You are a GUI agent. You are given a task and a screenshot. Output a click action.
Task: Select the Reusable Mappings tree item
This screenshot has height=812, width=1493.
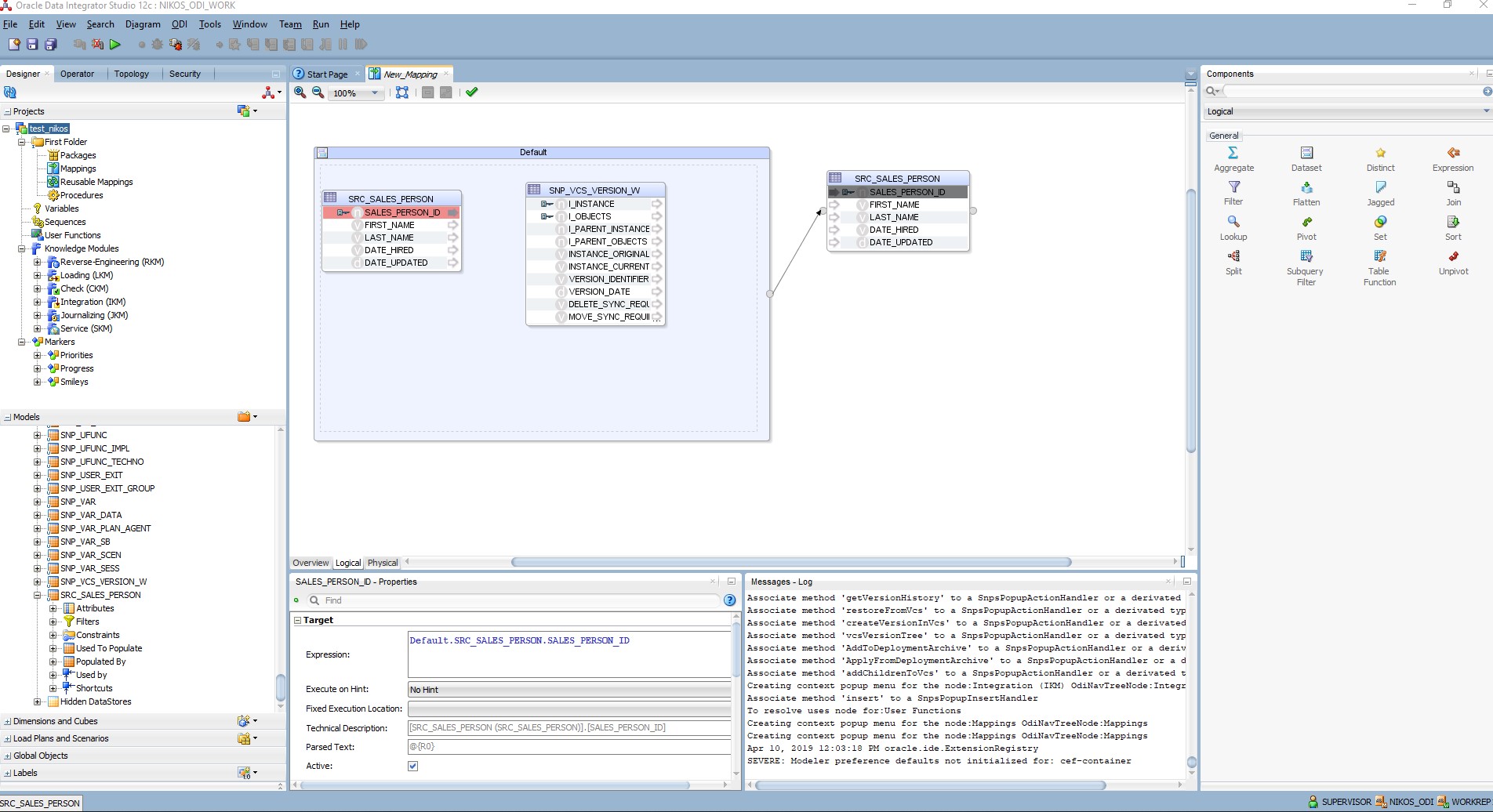pyautogui.click(x=96, y=182)
